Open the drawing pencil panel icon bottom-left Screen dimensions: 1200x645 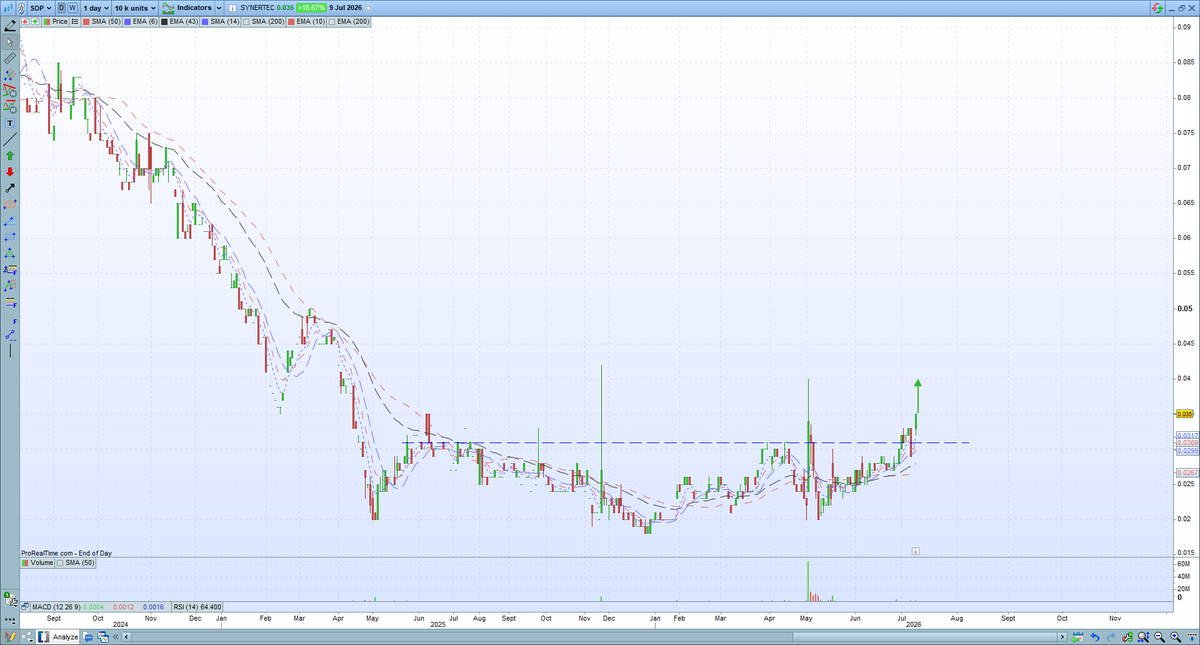(10, 637)
